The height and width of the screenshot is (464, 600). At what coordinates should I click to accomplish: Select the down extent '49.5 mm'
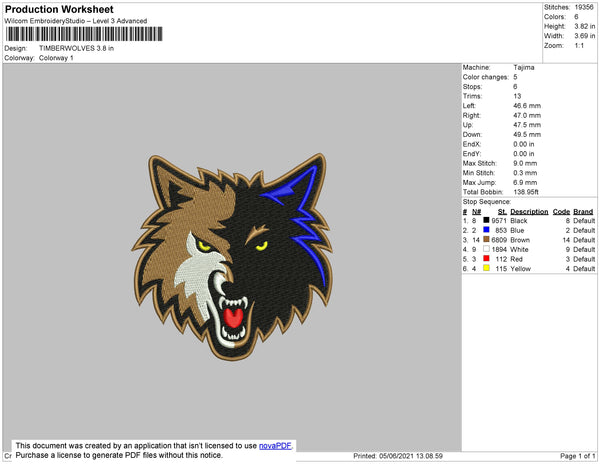pos(527,135)
